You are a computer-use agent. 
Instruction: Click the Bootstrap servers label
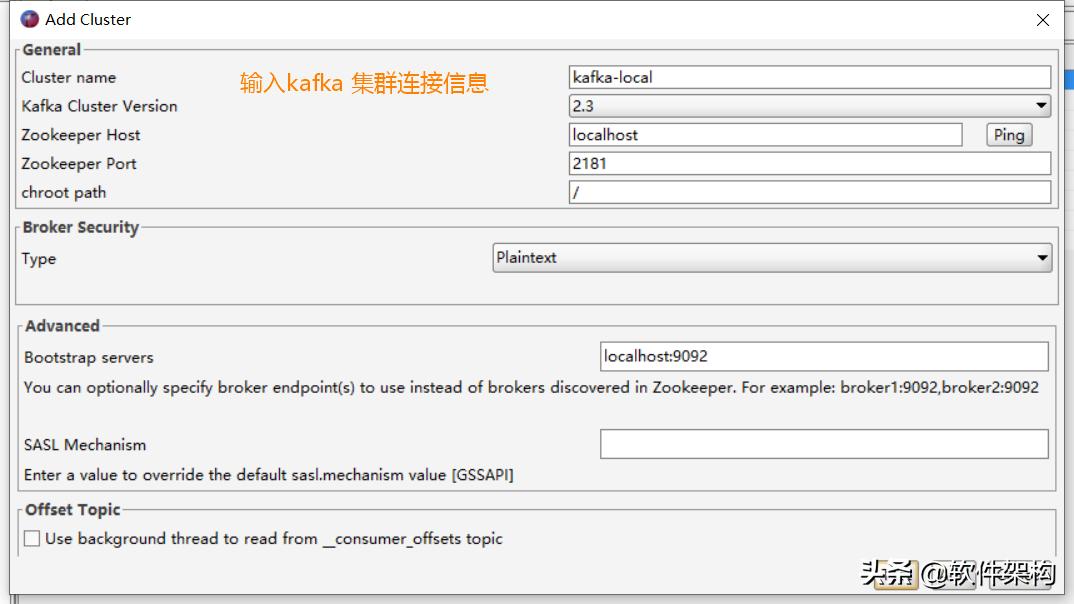pos(88,357)
